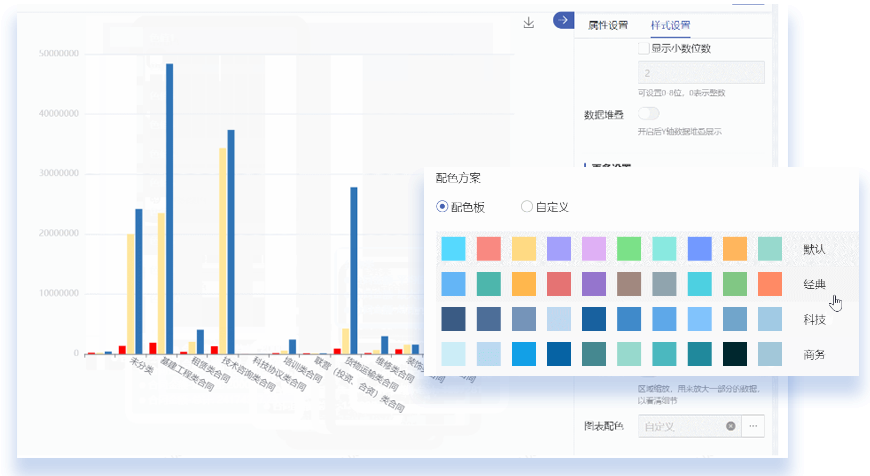Viewport: 870px width, 476px height.
Task: Pick the last light blue swatch in 科技 row
Action: (770, 319)
